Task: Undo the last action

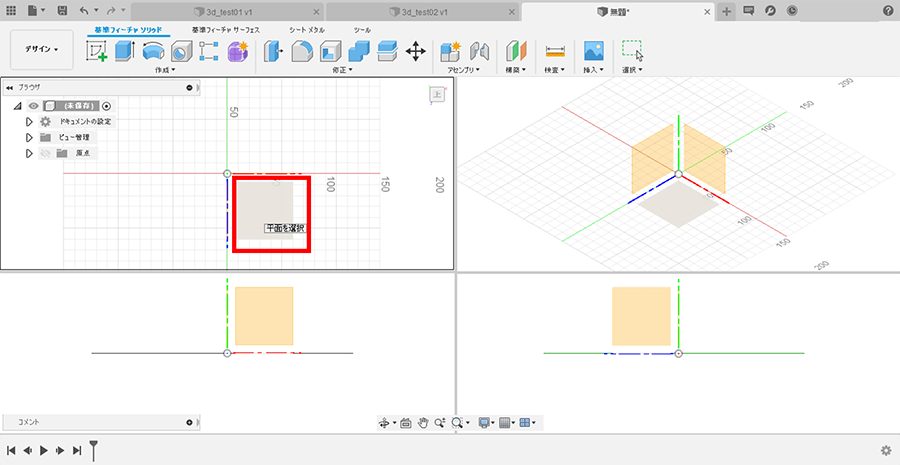Action: point(84,11)
